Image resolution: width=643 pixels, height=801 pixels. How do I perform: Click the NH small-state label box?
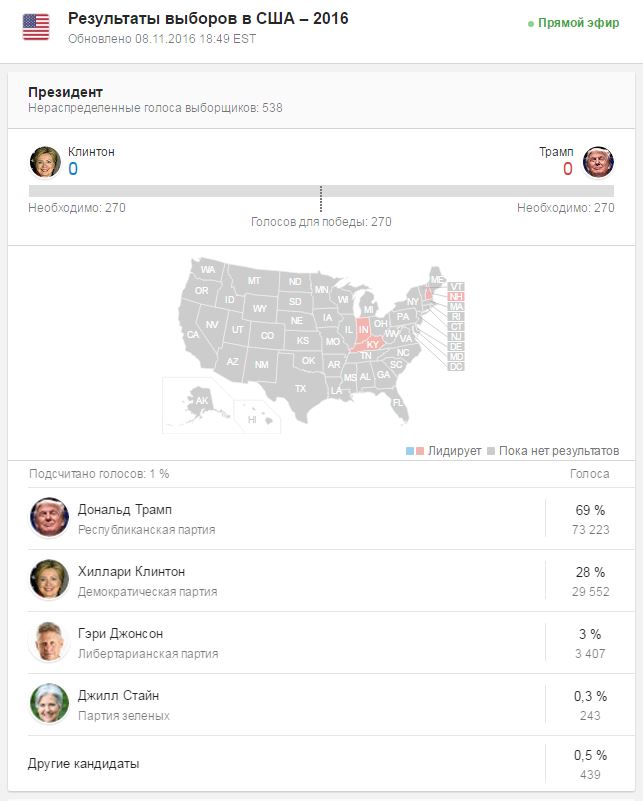456,297
